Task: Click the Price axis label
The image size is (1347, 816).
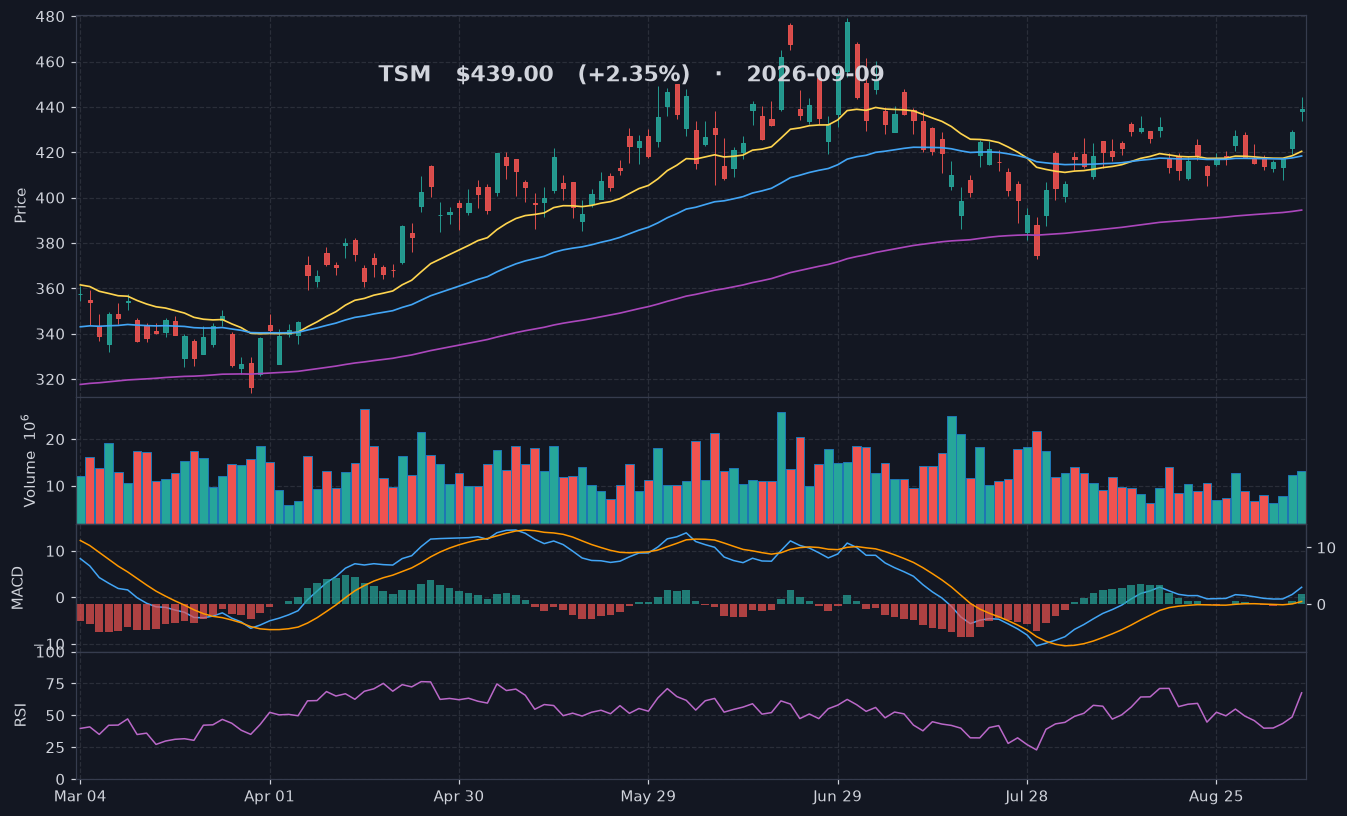Action: pos(20,204)
